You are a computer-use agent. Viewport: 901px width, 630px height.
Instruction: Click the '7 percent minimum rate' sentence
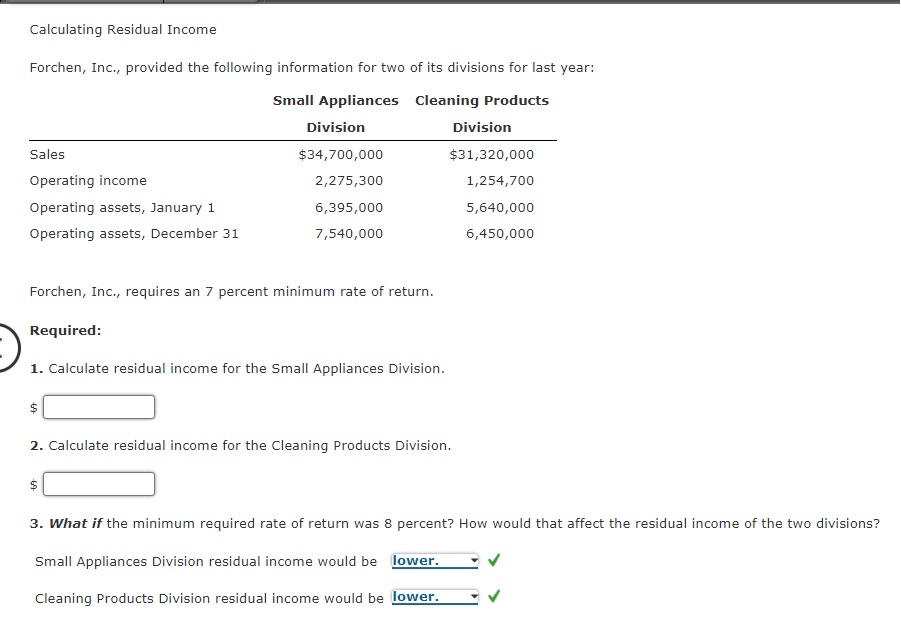(x=215, y=291)
